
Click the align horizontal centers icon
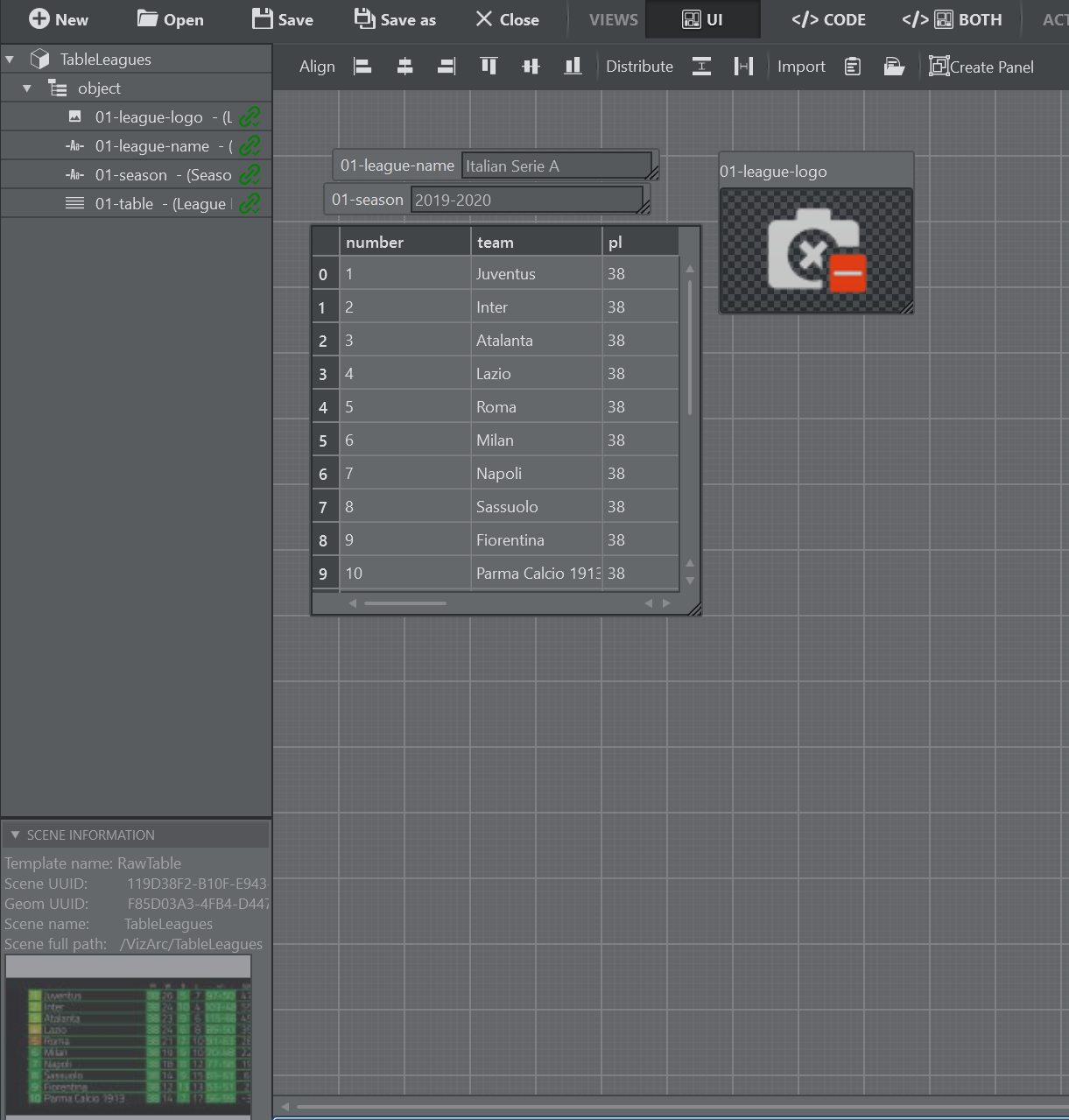pos(404,67)
